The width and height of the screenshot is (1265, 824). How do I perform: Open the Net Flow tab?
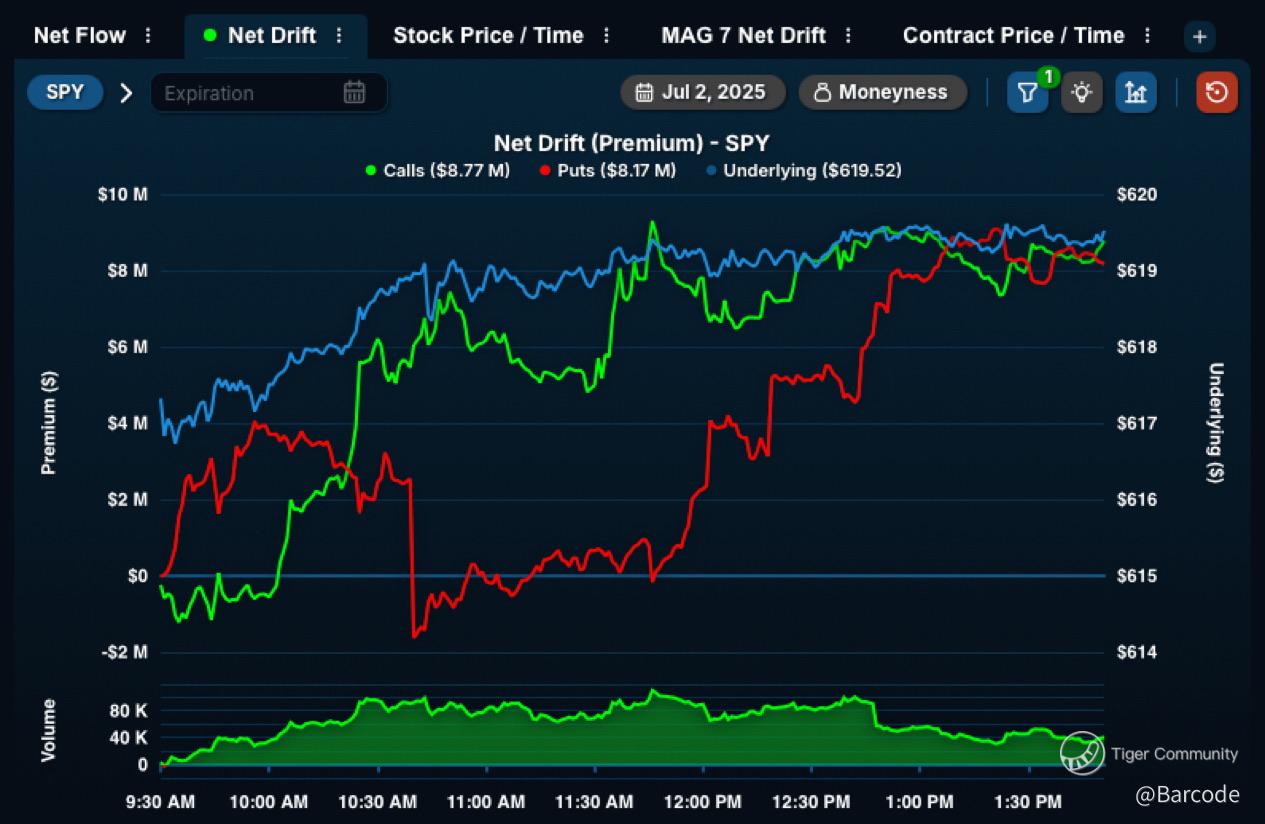tap(80, 36)
